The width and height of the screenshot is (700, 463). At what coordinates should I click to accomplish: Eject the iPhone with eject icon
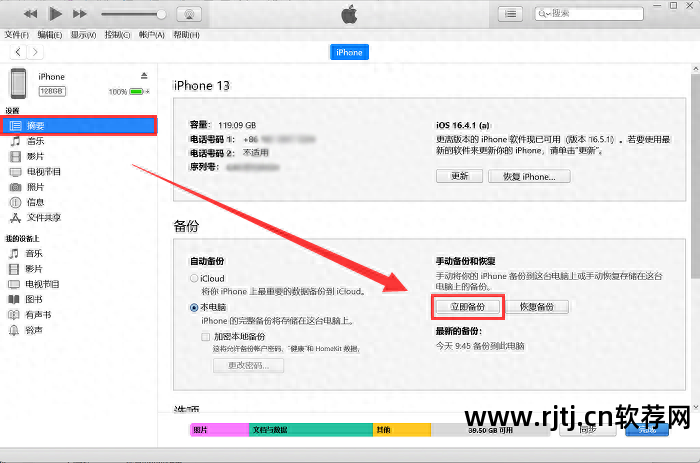[x=144, y=75]
